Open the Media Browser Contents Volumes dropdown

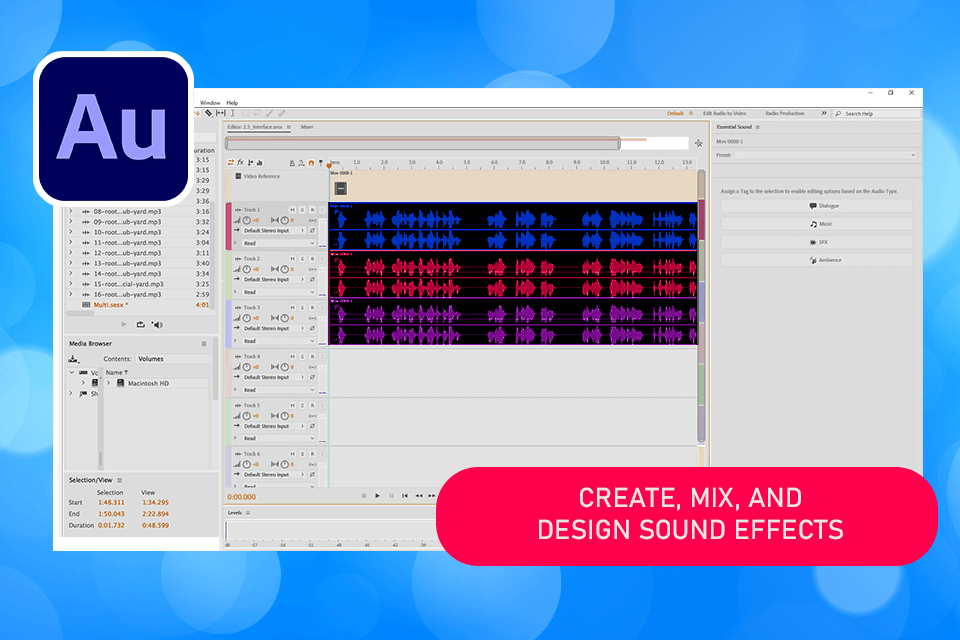click(171, 359)
